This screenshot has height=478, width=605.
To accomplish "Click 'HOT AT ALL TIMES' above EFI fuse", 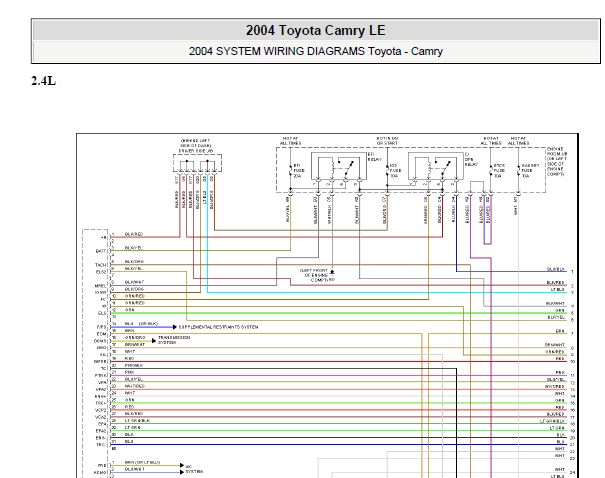I will [x=291, y=141].
